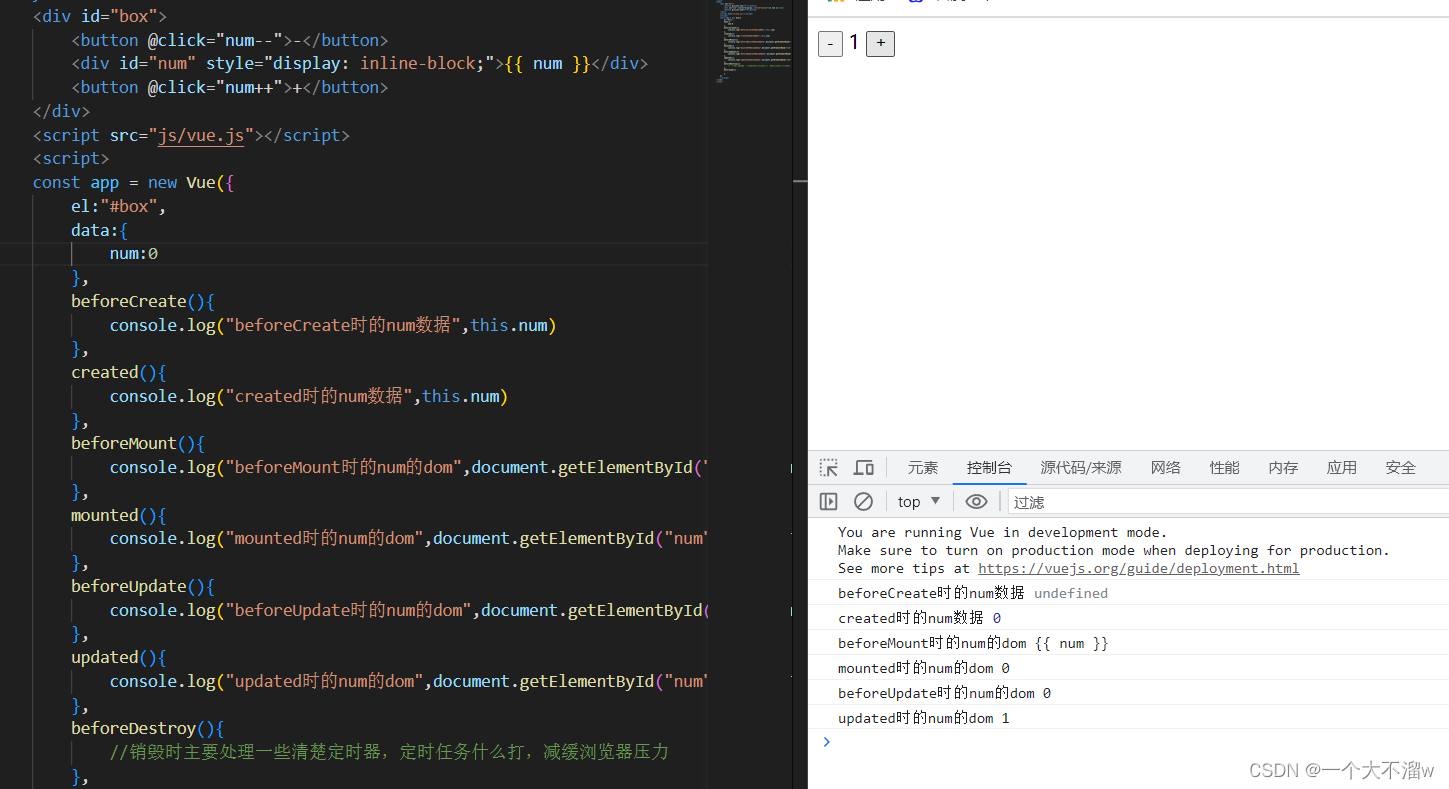Click the plus button in the page
The height and width of the screenshot is (789, 1449).
[x=880, y=44]
